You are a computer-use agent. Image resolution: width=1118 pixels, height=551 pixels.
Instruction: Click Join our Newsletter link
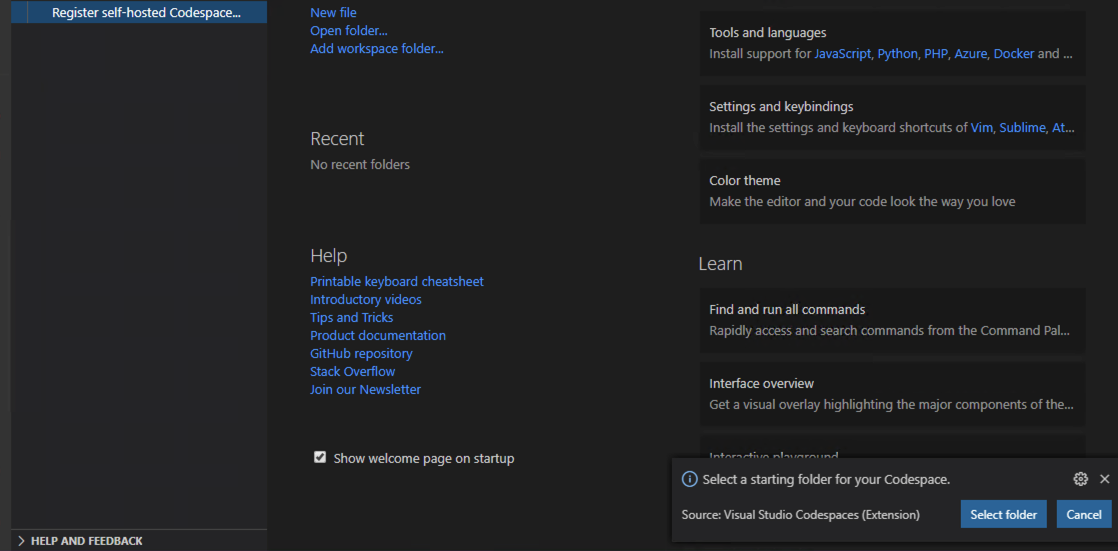pos(365,390)
